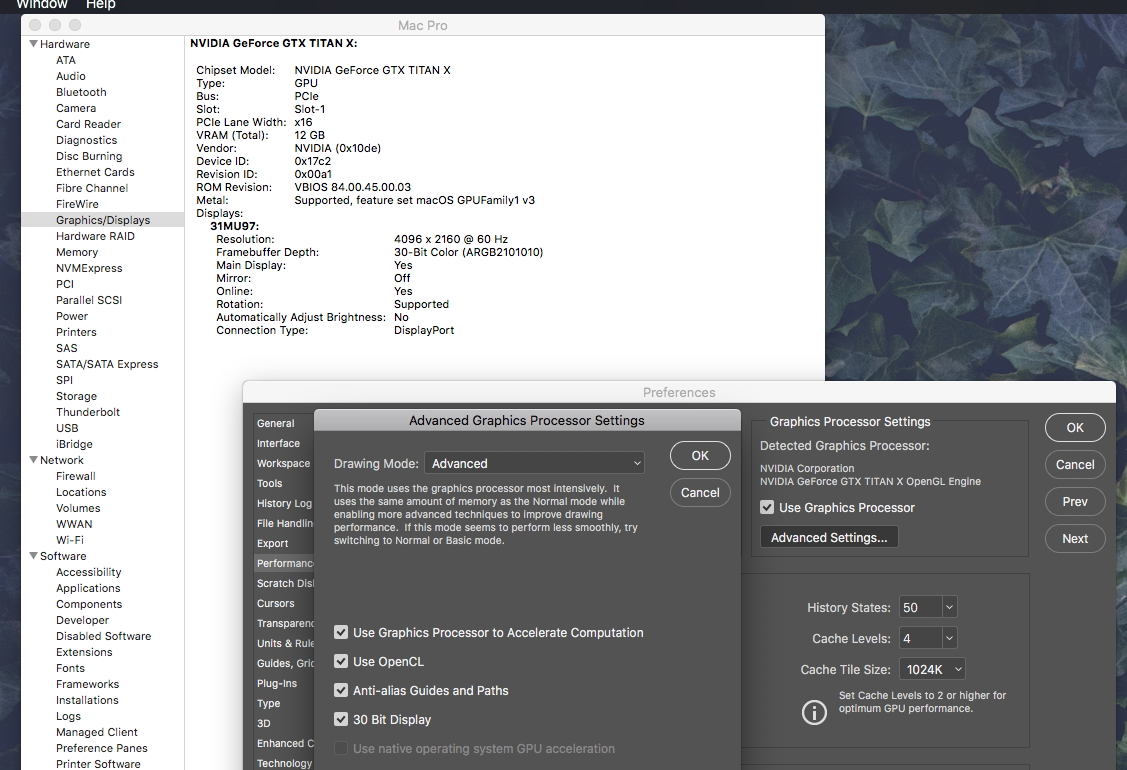Click the Next button in Preferences
Image resolution: width=1127 pixels, height=770 pixels.
click(1075, 538)
